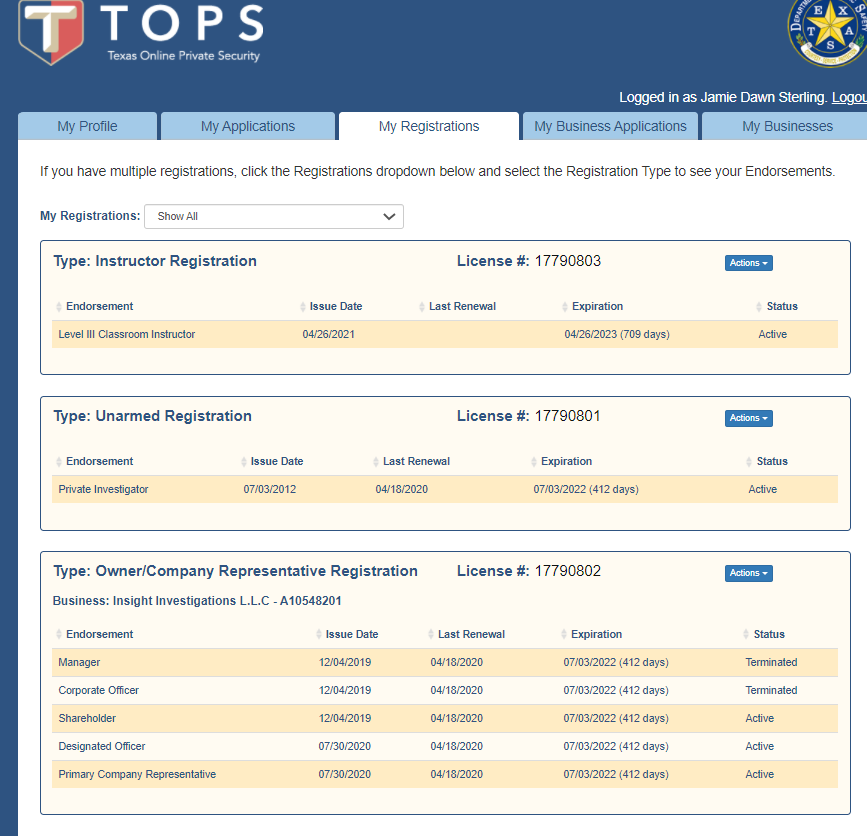Viewport: 867px width, 836px height.
Task: Switch to My Applications tab
Action: (x=248, y=126)
